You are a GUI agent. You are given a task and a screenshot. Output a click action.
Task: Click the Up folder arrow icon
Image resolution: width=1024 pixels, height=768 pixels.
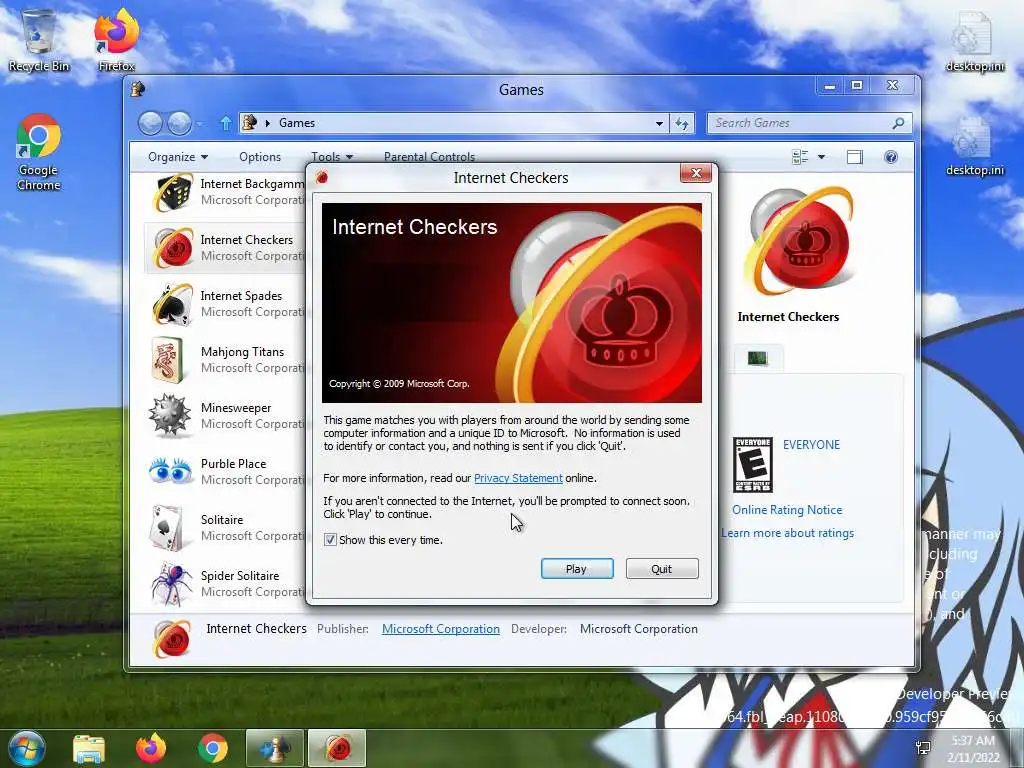tap(225, 123)
